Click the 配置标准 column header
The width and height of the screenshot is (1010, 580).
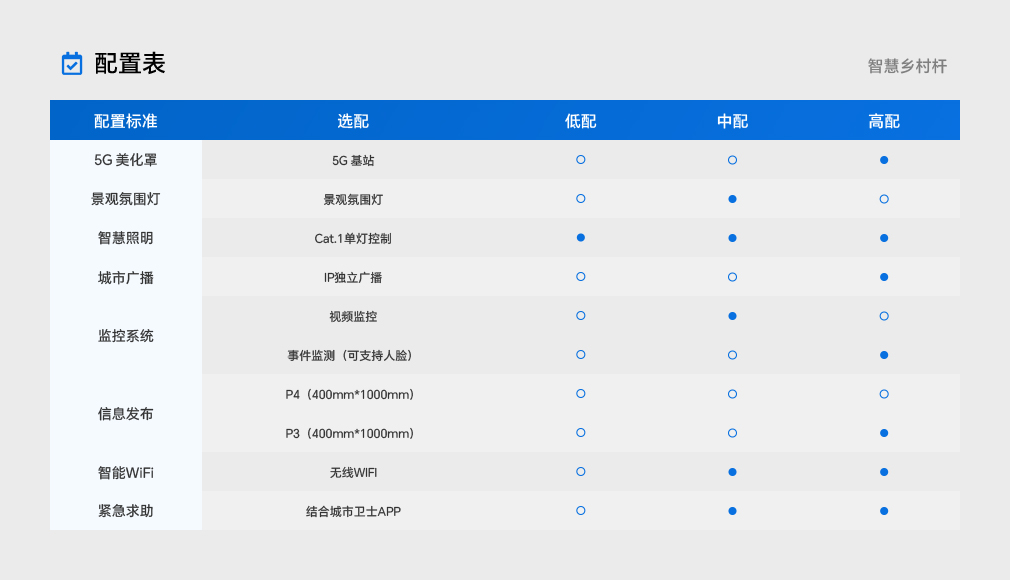pos(126,121)
